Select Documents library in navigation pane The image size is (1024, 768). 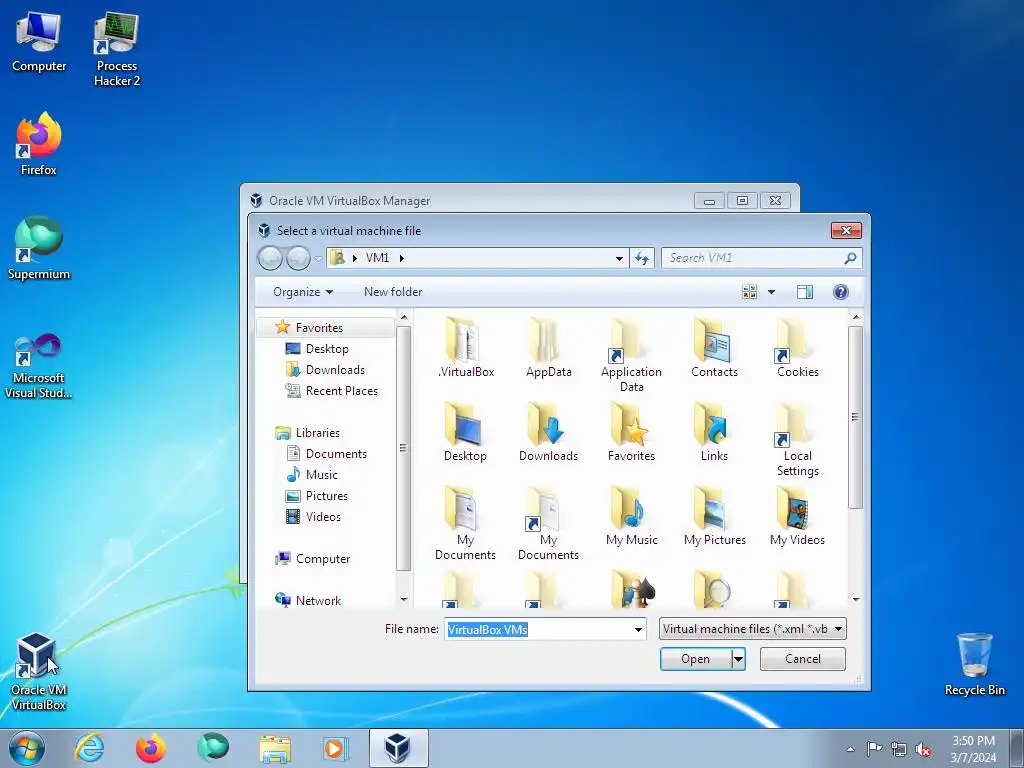tap(327, 454)
